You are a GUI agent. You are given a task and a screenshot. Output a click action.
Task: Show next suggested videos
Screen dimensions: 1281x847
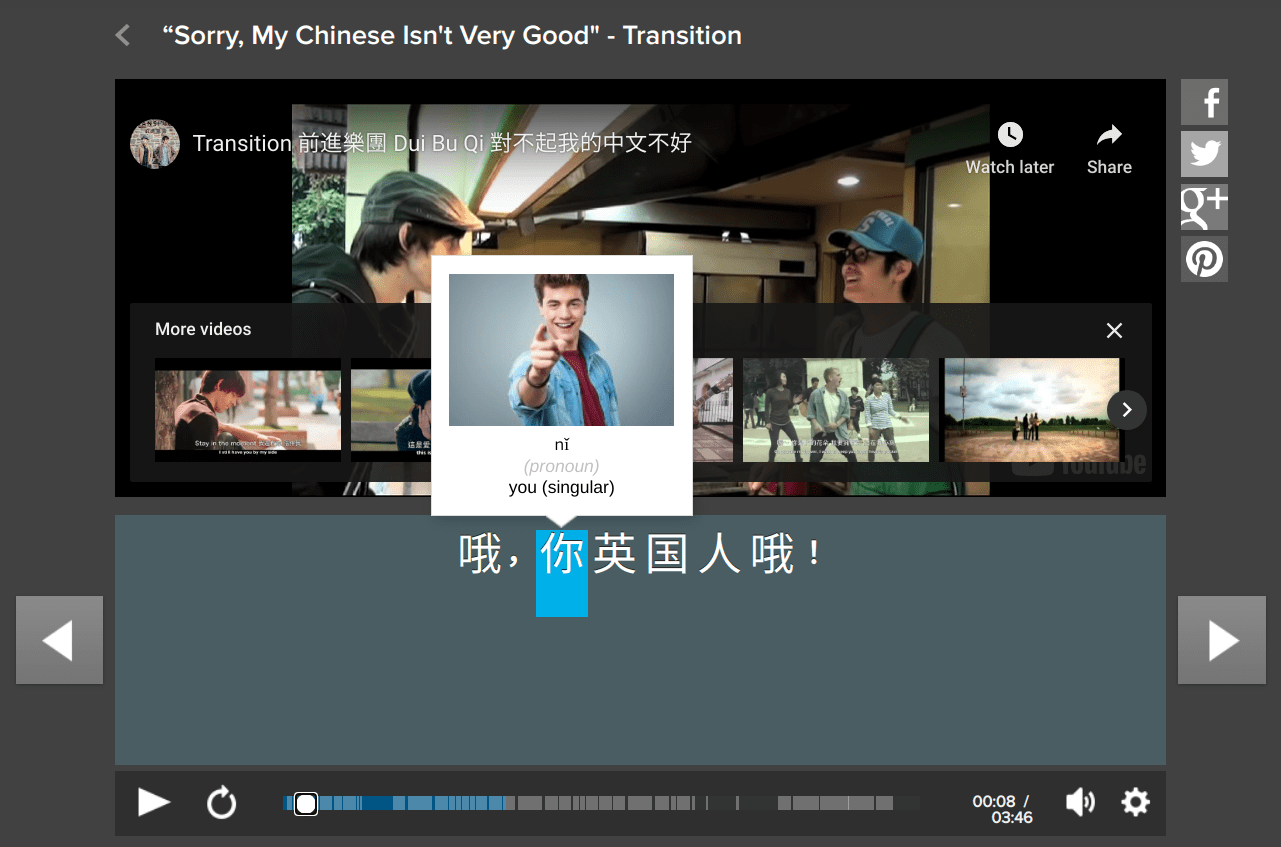click(x=1127, y=409)
